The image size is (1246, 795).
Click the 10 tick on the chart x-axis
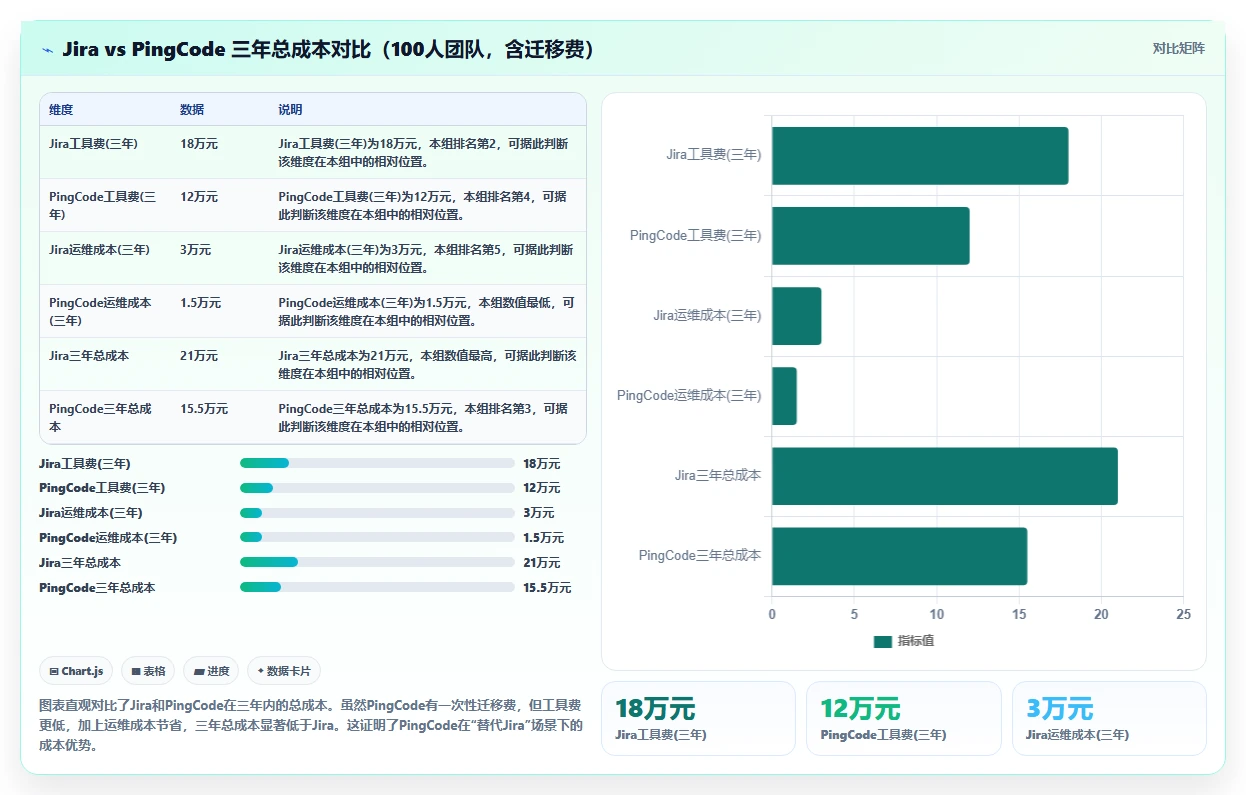[x=937, y=614]
